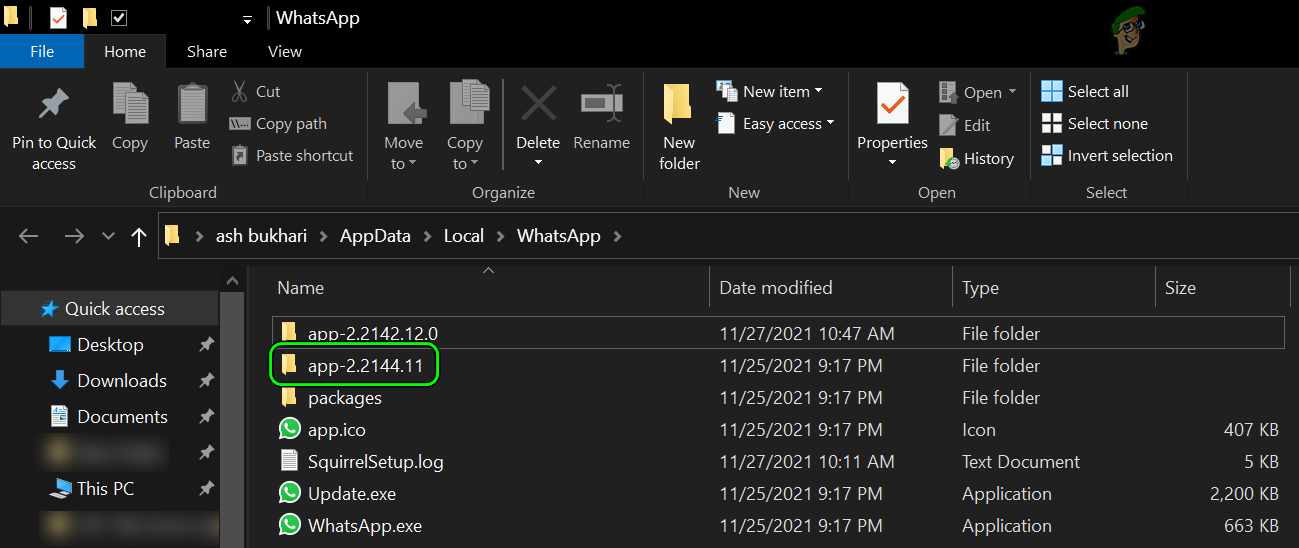1299x548 pixels.
Task: Click the Paste clipboard icon
Action: pos(192,104)
